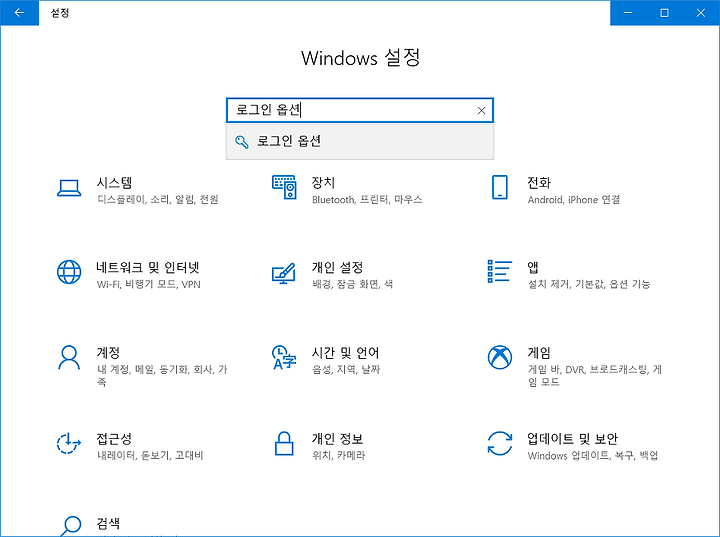Click the key icon in search suggestion

click(242, 141)
